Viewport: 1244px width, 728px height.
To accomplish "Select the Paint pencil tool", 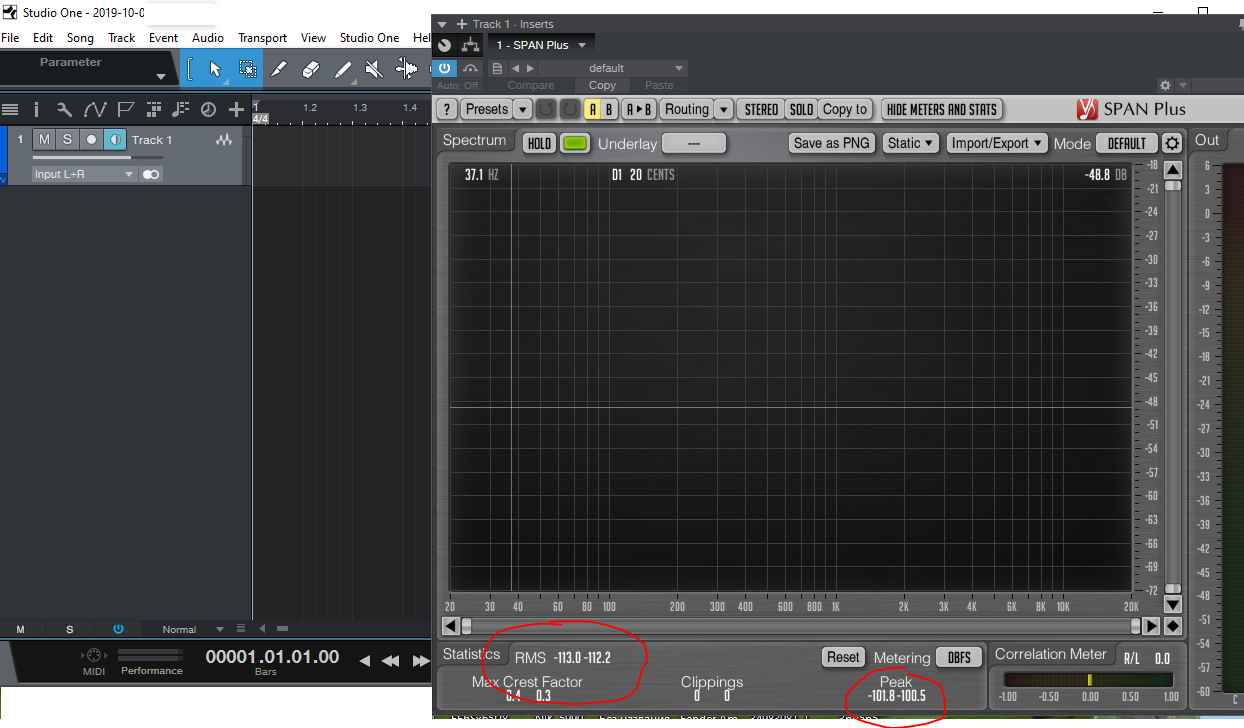I will 342,69.
